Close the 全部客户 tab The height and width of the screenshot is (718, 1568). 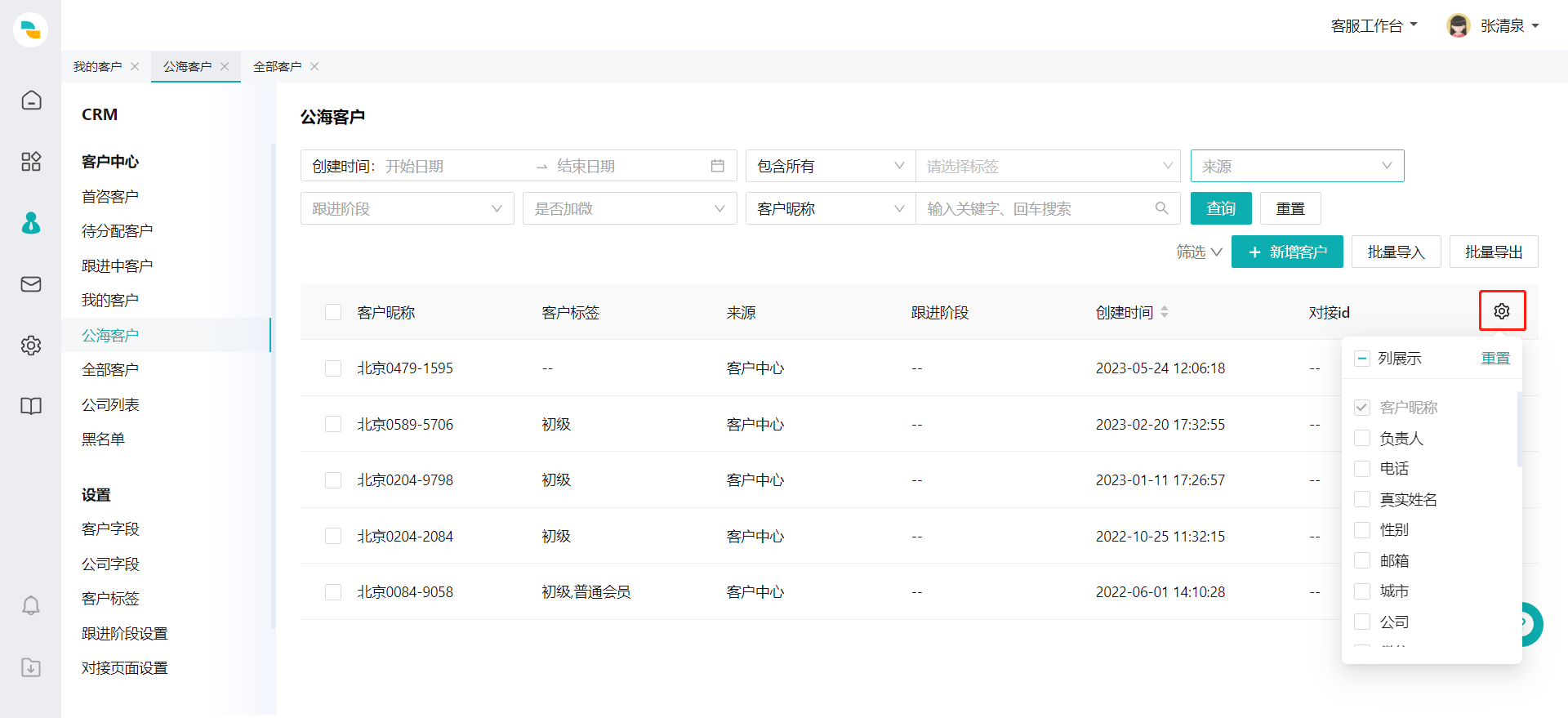(x=314, y=66)
